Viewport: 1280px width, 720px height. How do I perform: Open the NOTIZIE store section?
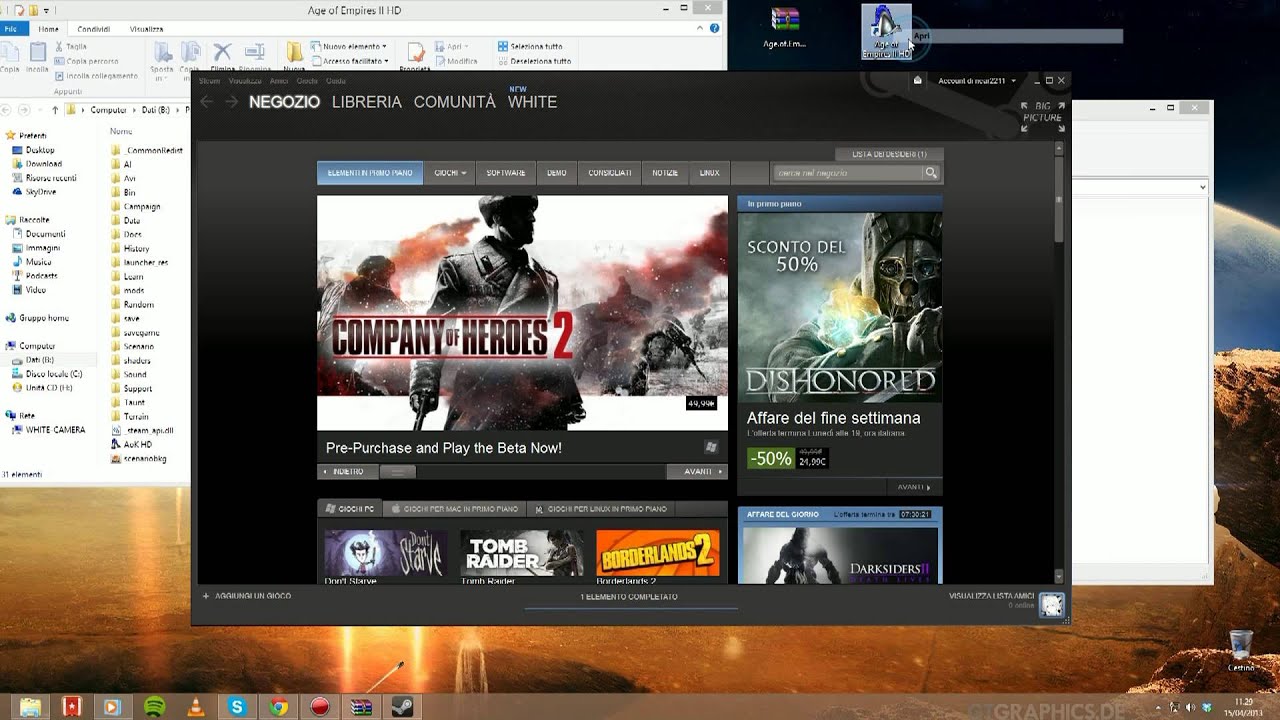[665, 173]
